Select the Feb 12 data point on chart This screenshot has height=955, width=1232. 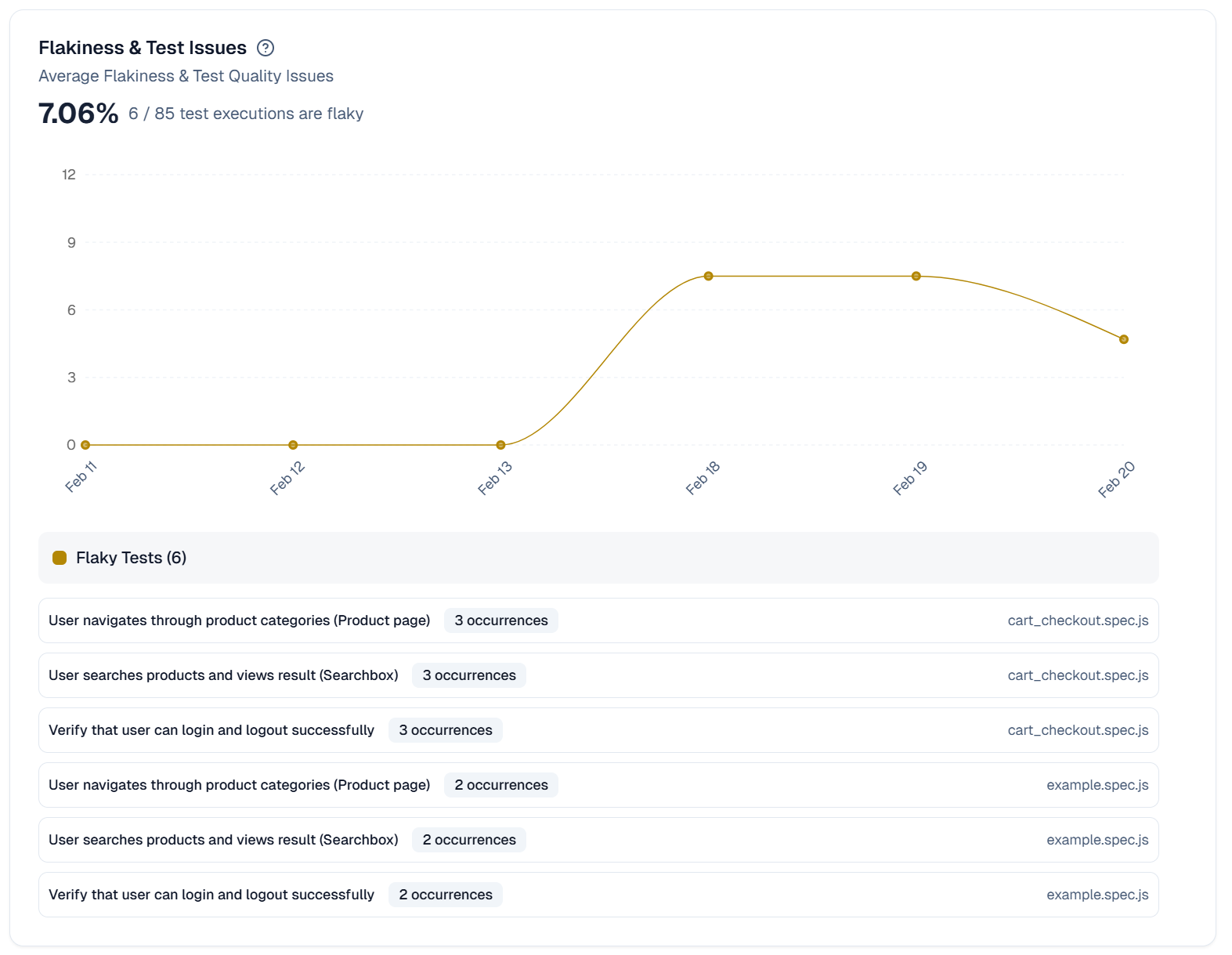pos(293,445)
